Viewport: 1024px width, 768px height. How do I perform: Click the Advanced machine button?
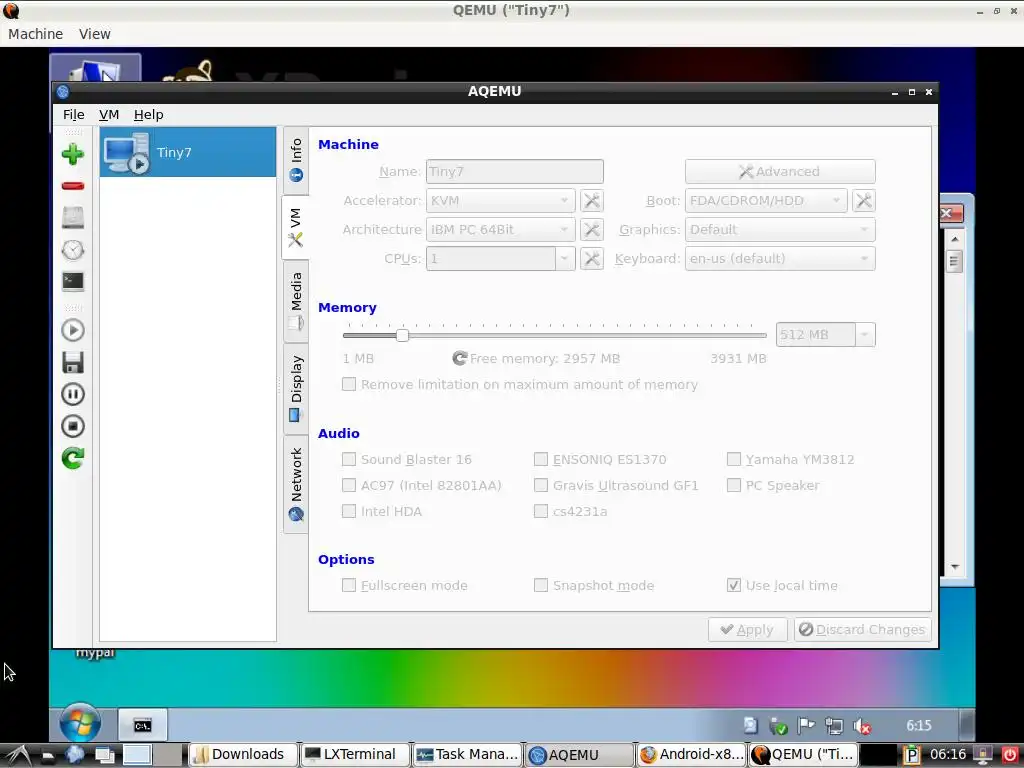pyautogui.click(x=780, y=171)
